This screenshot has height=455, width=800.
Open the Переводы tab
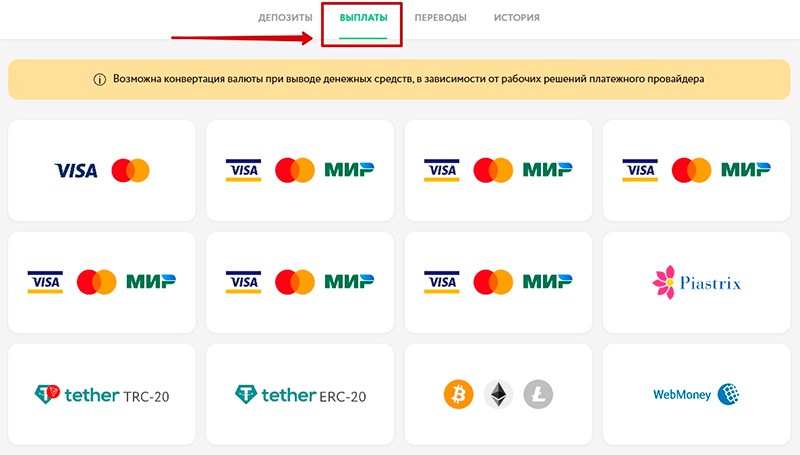pos(440,18)
